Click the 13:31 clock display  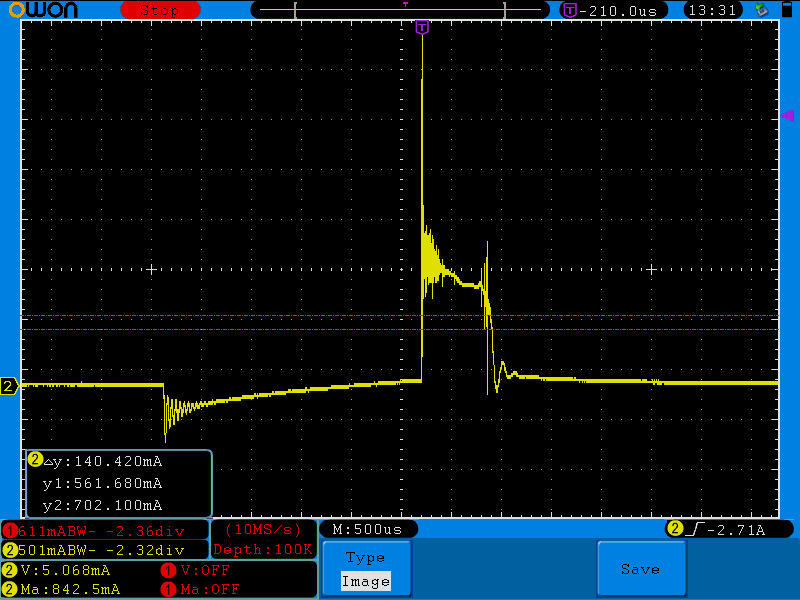[x=713, y=10]
